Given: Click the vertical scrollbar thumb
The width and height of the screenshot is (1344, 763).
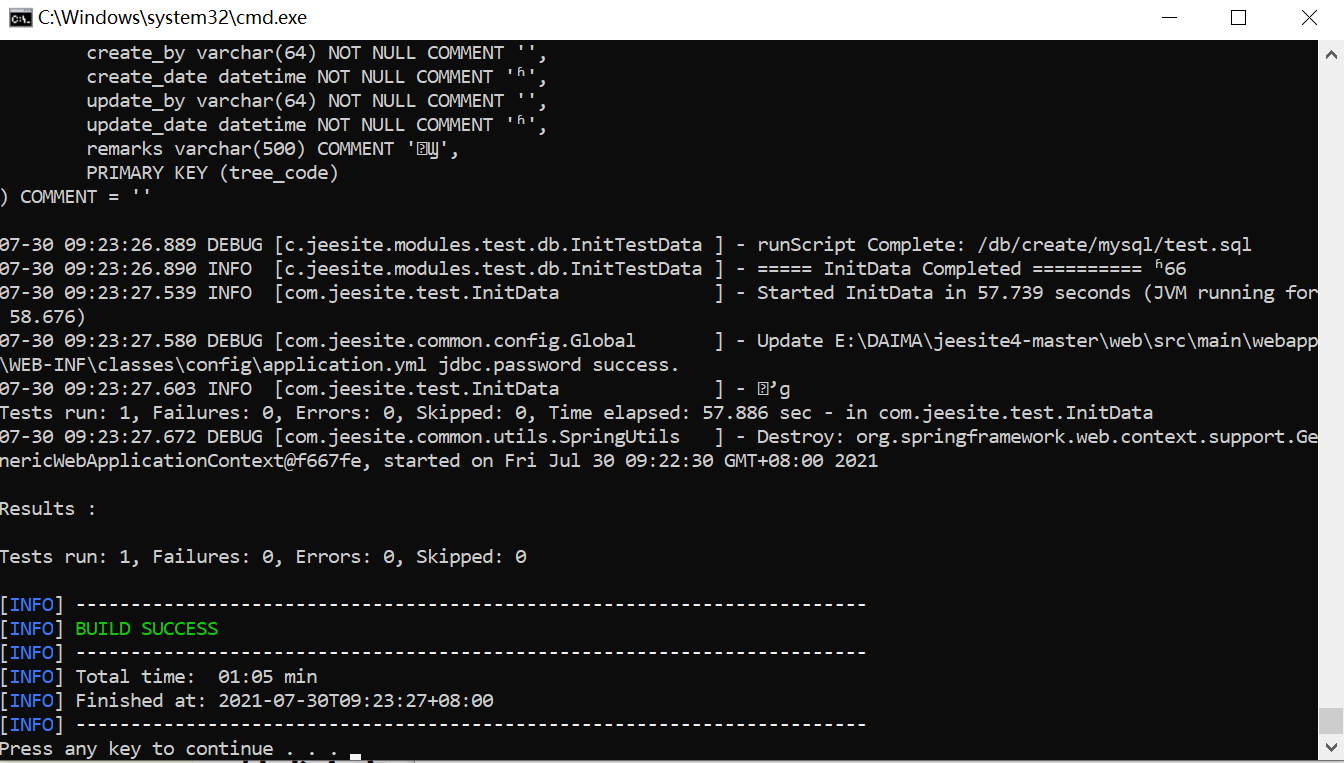Looking at the screenshot, I should pos(1331,721).
